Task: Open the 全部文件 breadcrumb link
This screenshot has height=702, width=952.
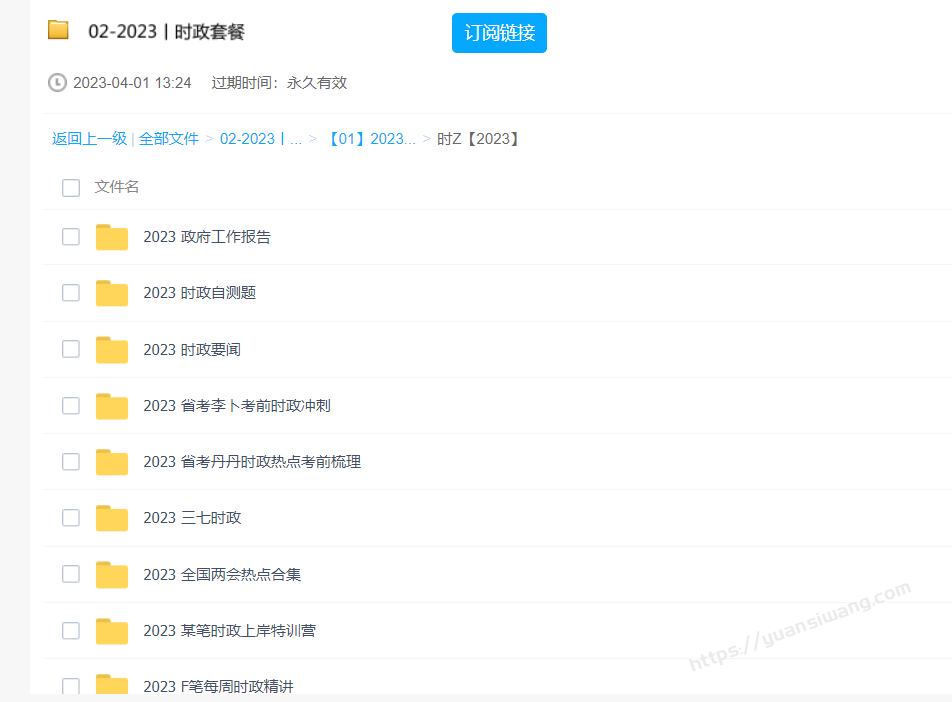Action: [x=169, y=138]
